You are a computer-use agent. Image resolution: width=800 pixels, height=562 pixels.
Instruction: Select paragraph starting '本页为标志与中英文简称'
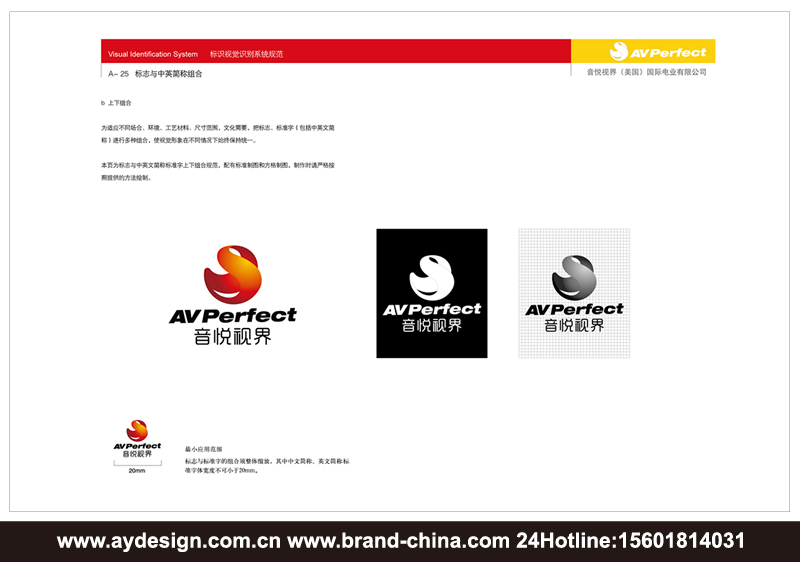pos(218,171)
